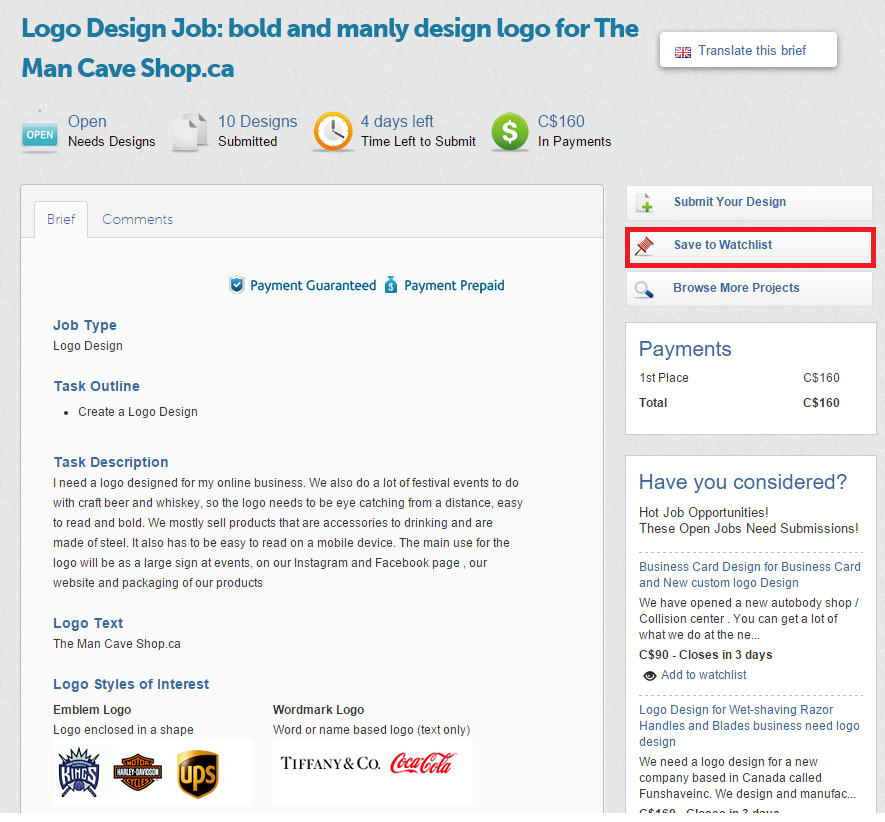Click the OPEN status badge icon
This screenshot has height=822, width=885.
click(x=40, y=132)
